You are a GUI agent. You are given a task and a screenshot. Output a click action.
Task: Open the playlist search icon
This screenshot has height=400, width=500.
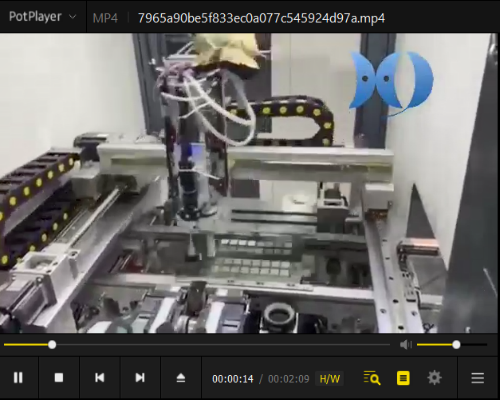coord(372,378)
